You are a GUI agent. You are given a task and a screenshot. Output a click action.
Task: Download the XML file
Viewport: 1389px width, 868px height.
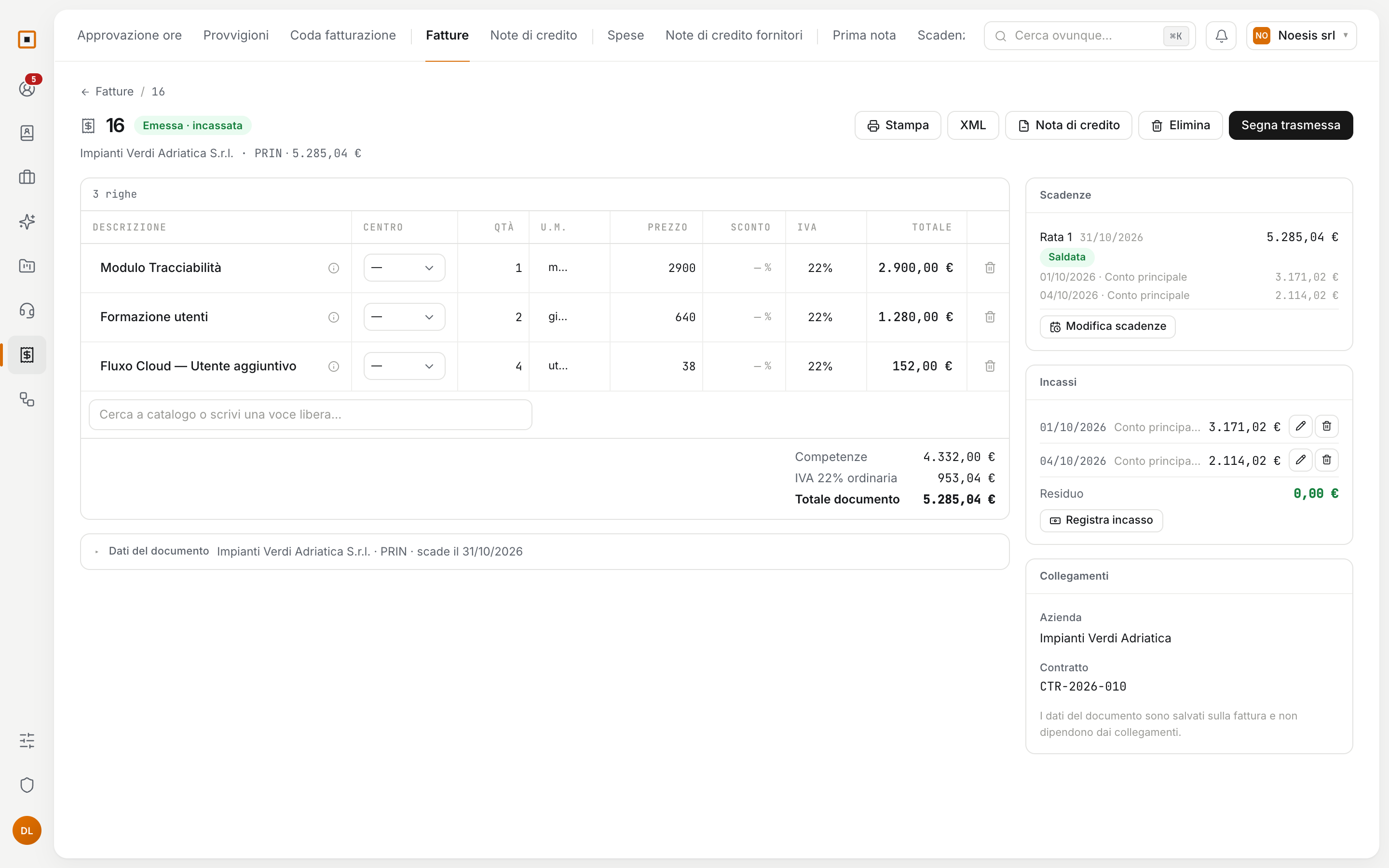[x=972, y=125]
